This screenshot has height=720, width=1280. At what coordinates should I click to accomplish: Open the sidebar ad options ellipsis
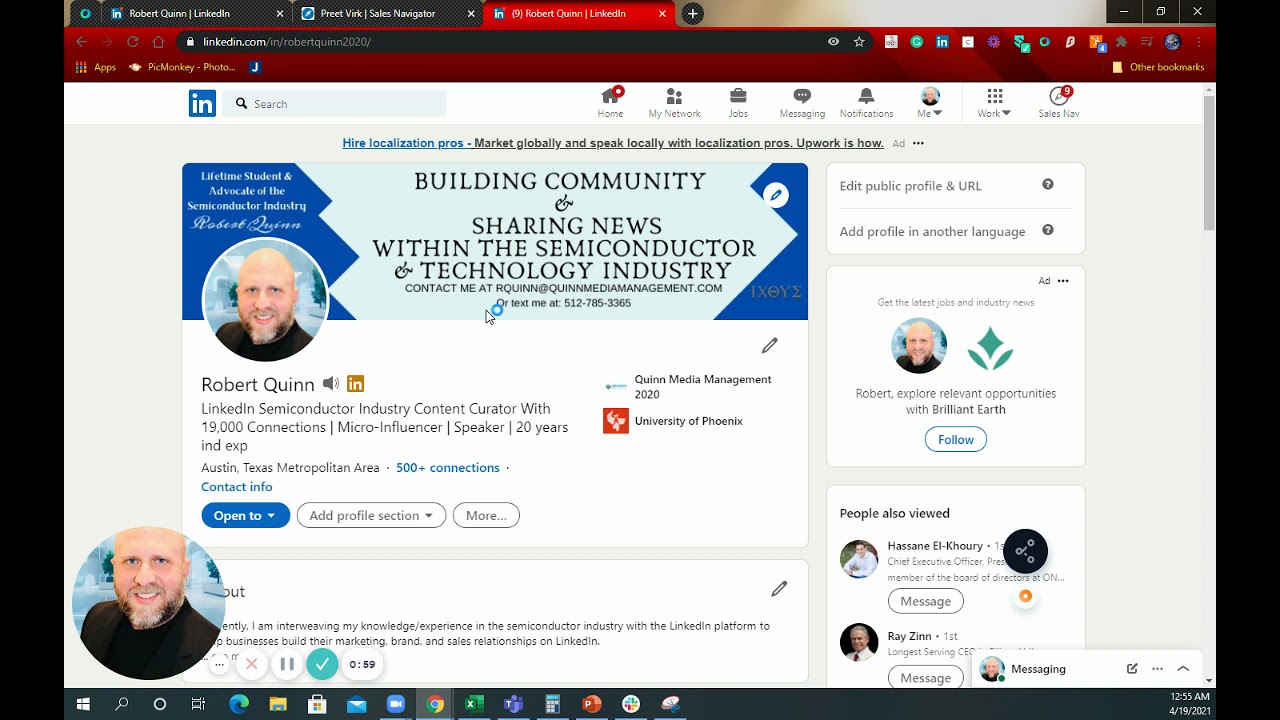1063,281
